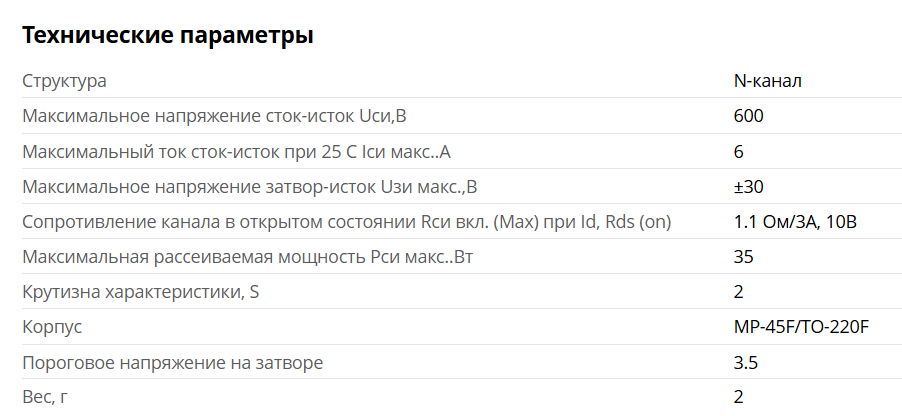Select the ±30 gate-source voltage value
Image resolution: width=902 pixels, height=416 pixels.
[749, 187]
